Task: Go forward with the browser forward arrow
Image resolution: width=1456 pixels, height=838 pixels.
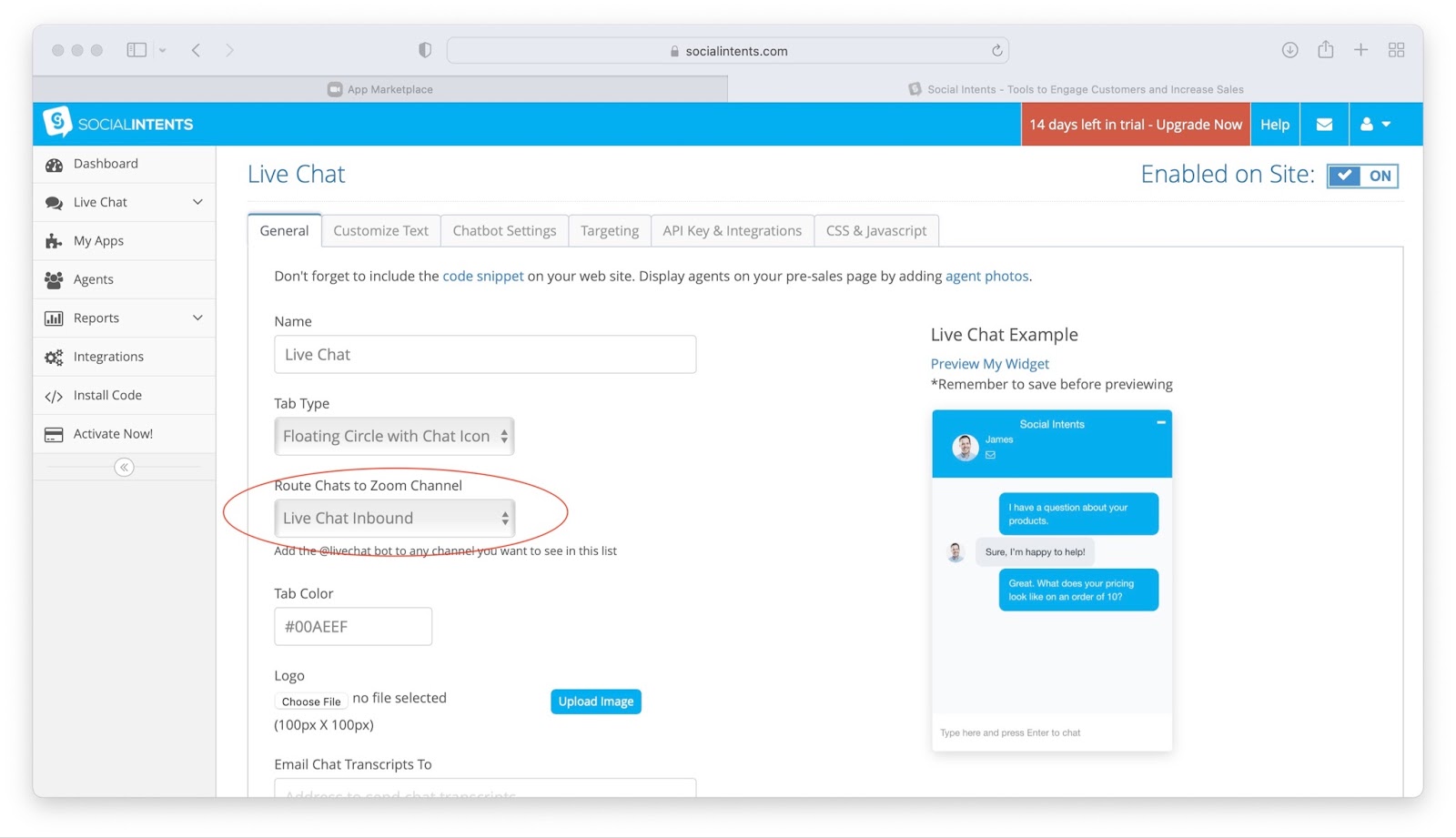Action: (x=229, y=50)
